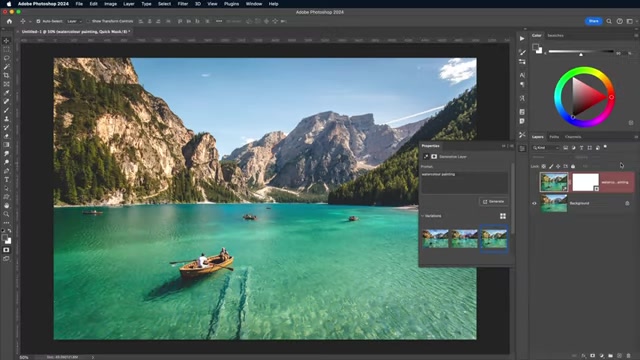Image resolution: width=640 pixels, height=360 pixels.
Task: Select the Move tool in toolbar
Action: point(6,41)
